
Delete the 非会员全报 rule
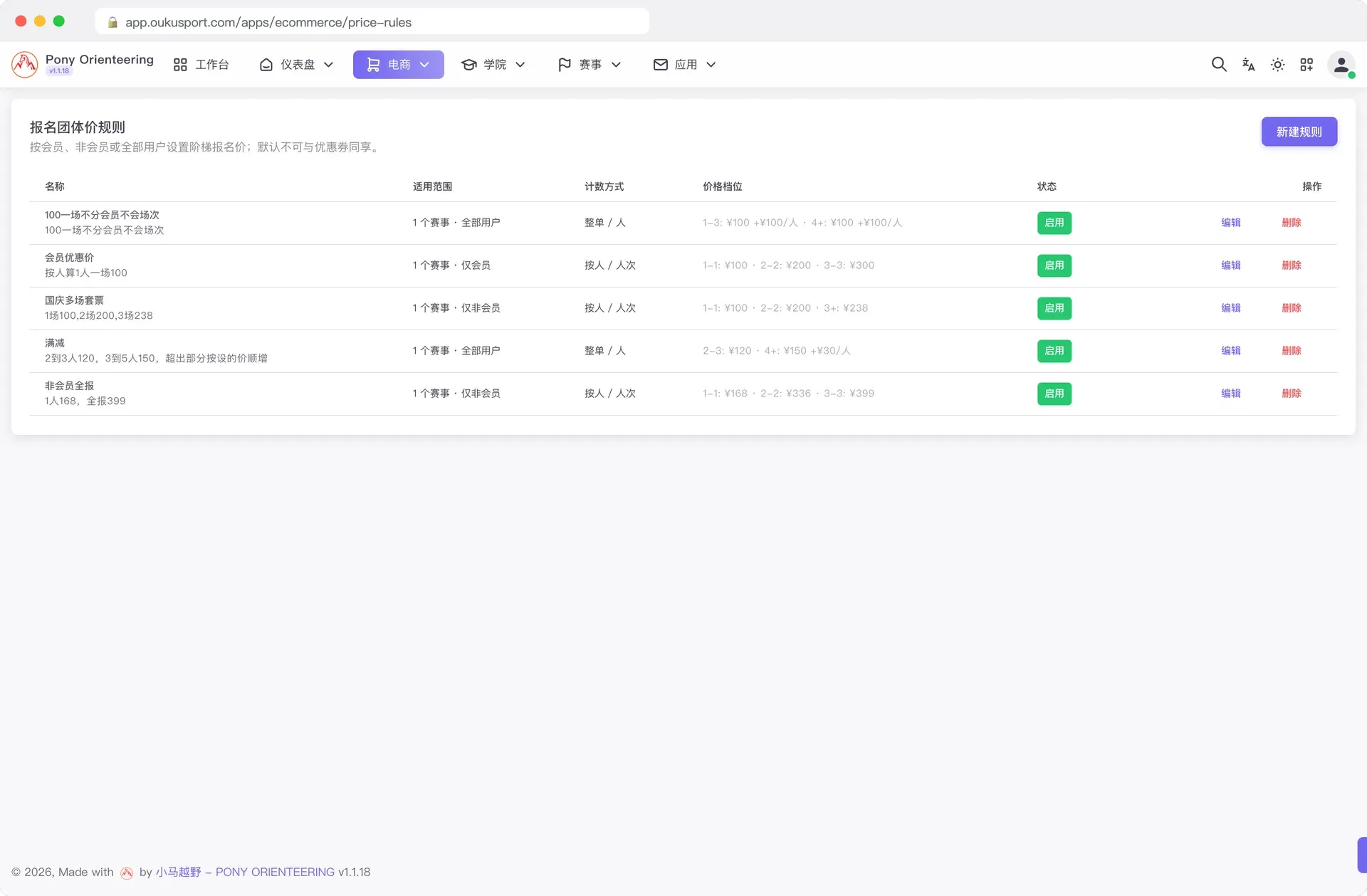click(x=1292, y=394)
